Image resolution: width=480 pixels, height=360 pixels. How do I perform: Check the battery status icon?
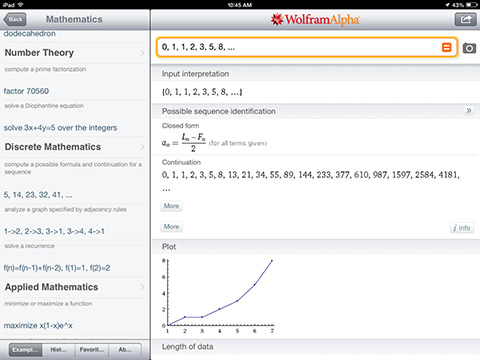[471, 5]
